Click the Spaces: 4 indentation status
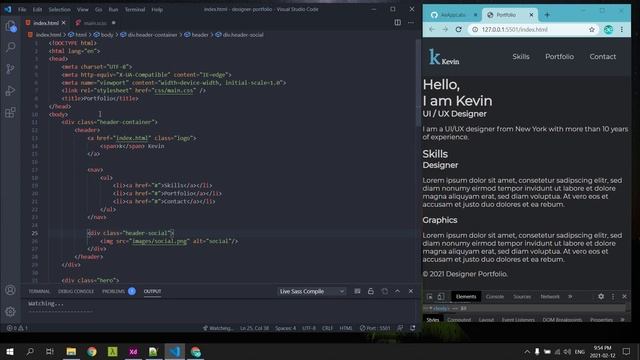640x360 pixels. (x=285, y=328)
